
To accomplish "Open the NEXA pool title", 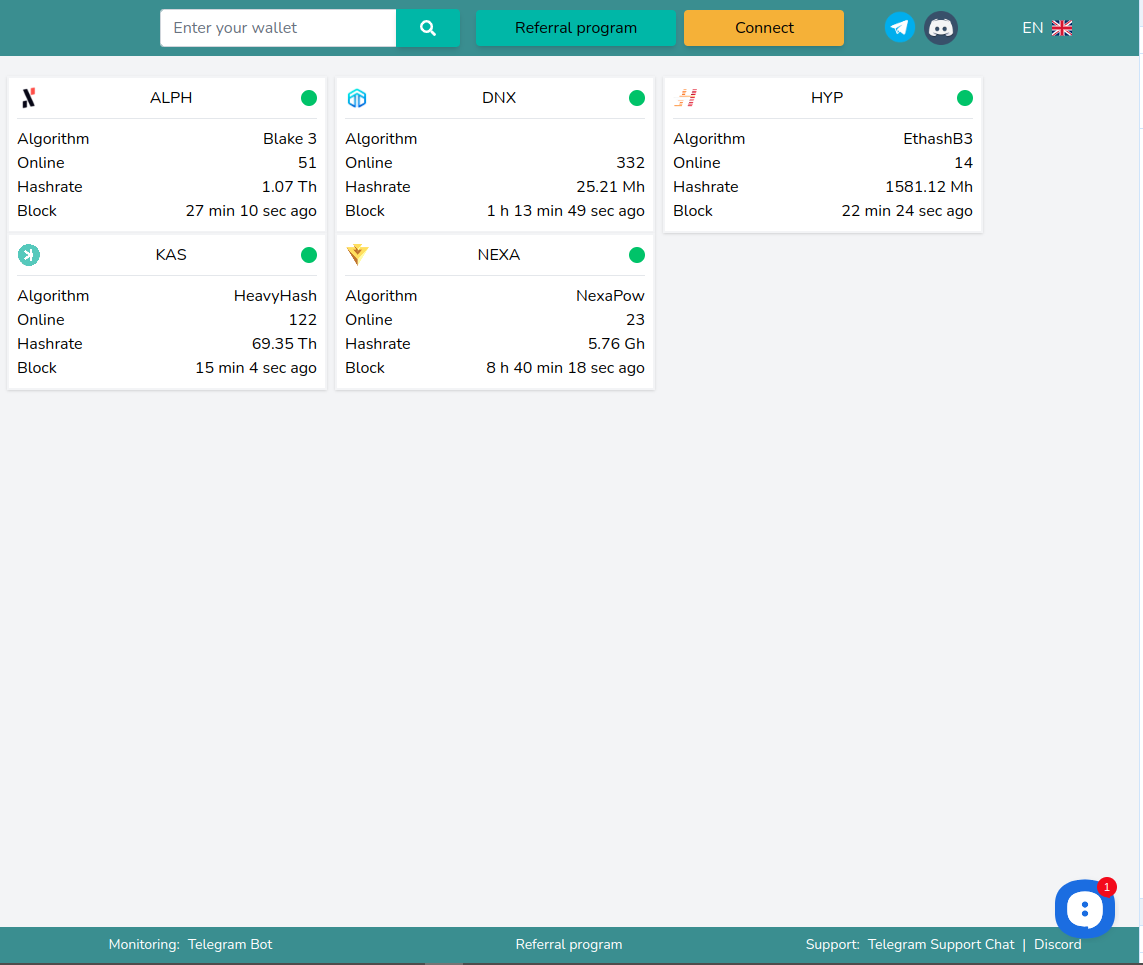I will (499, 254).
